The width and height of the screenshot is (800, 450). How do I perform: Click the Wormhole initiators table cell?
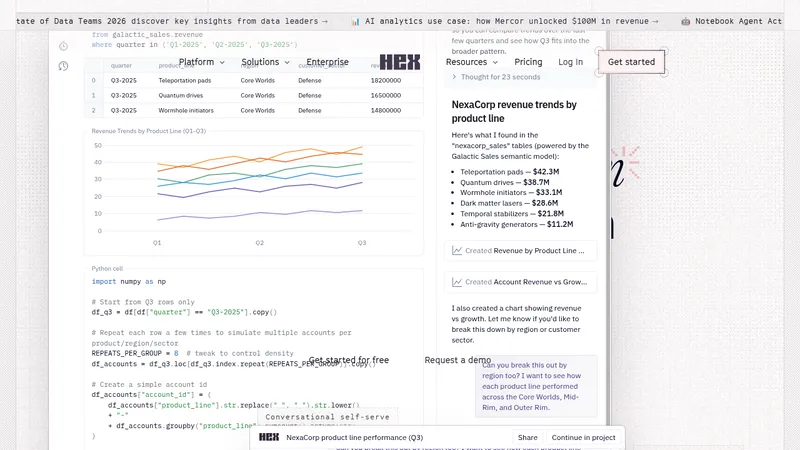pyautogui.click(x=186, y=110)
